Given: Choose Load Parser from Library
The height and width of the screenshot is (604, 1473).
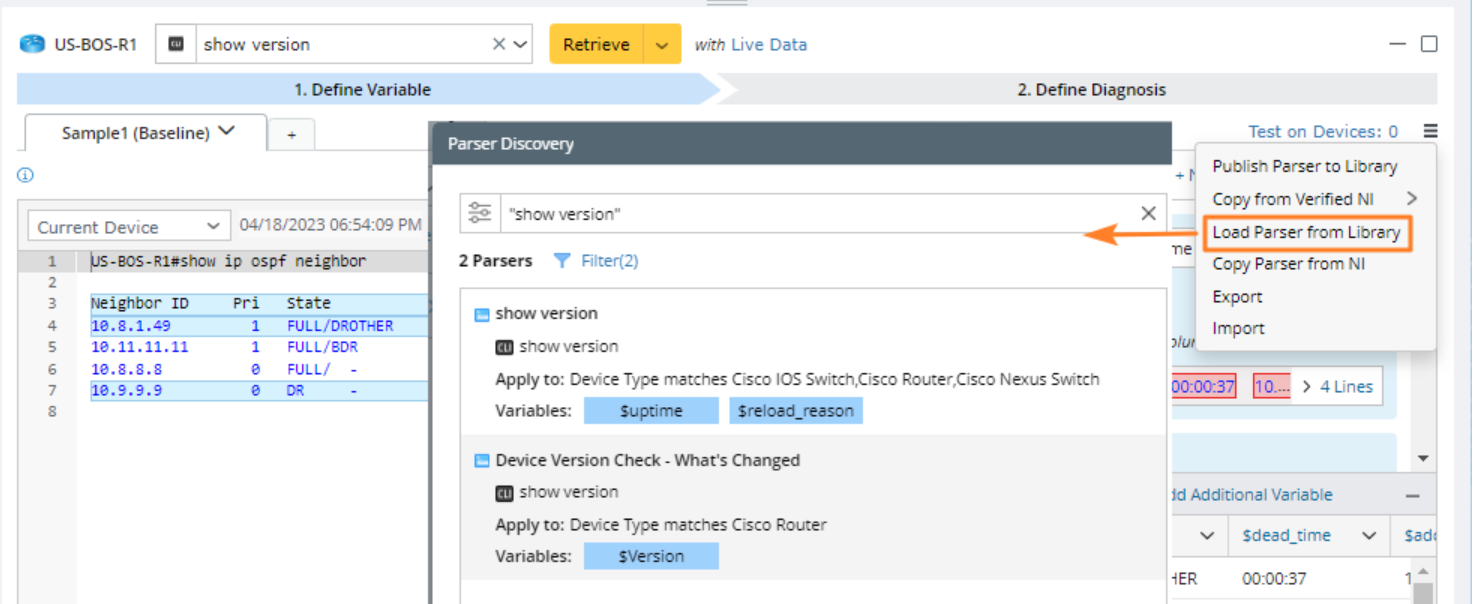Looking at the screenshot, I should pyautogui.click(x=1306, y=232).
